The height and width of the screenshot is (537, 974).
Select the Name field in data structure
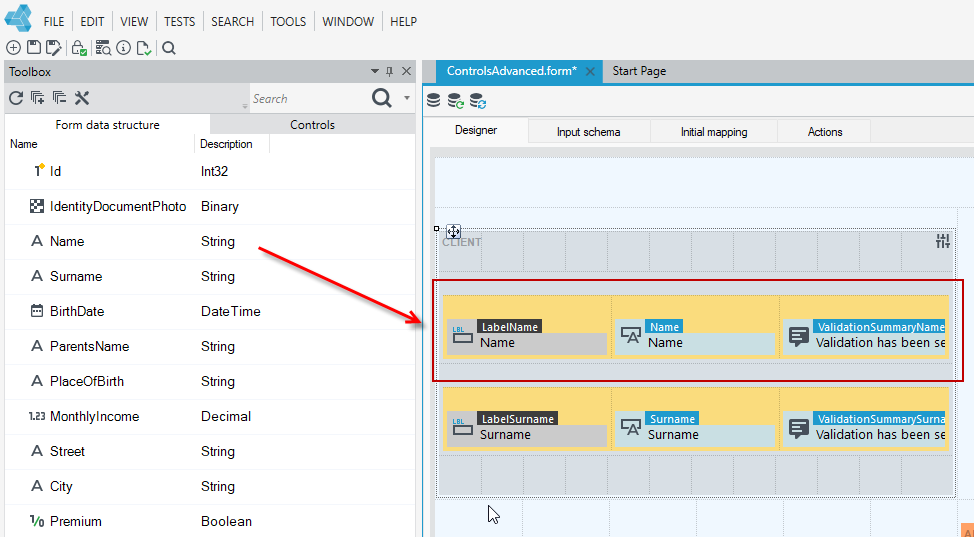tap(210, 241)
